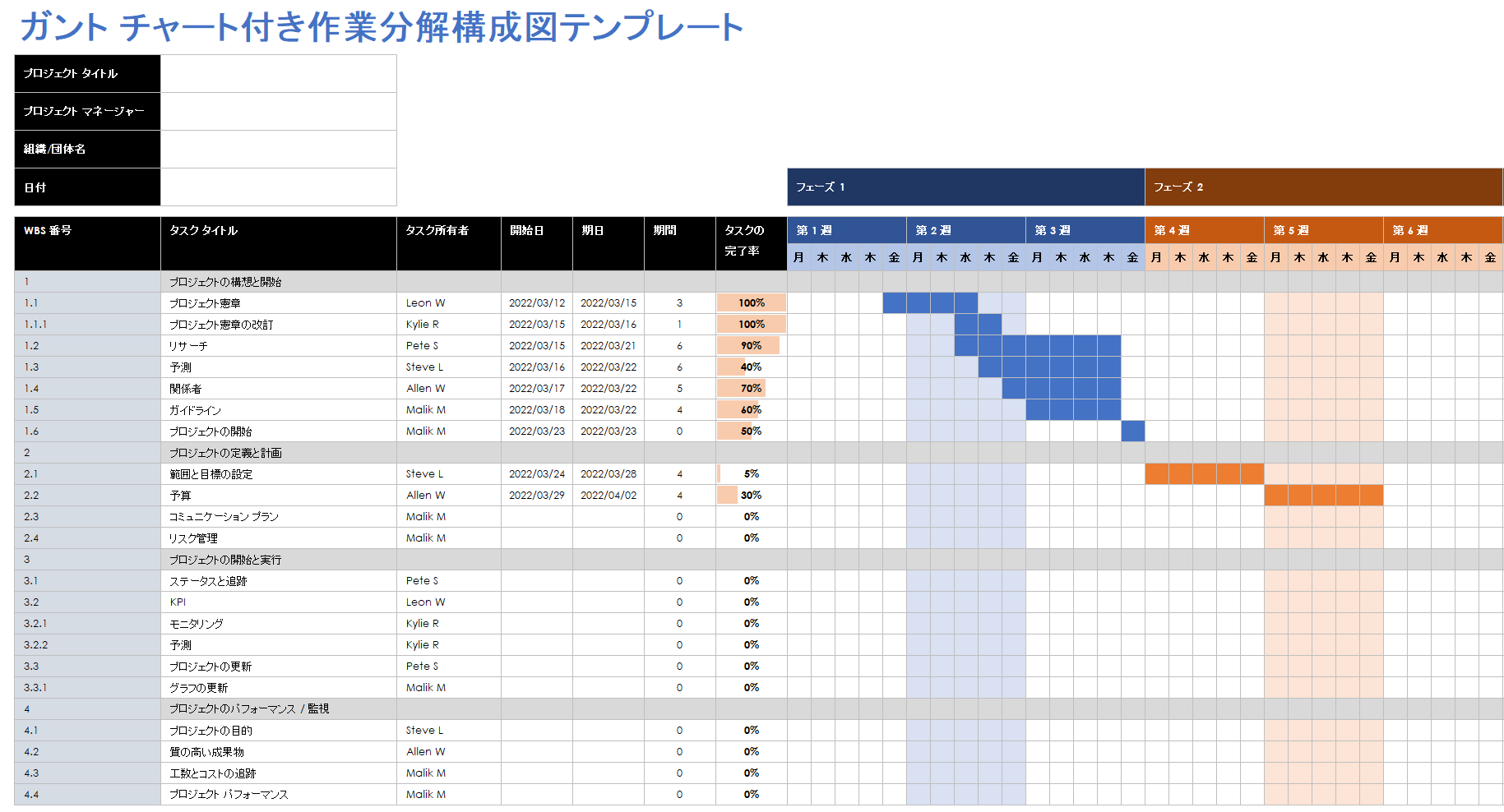
Task: Select the プロジェクトの開始と実行 section row
Action: tap(758, 560)
